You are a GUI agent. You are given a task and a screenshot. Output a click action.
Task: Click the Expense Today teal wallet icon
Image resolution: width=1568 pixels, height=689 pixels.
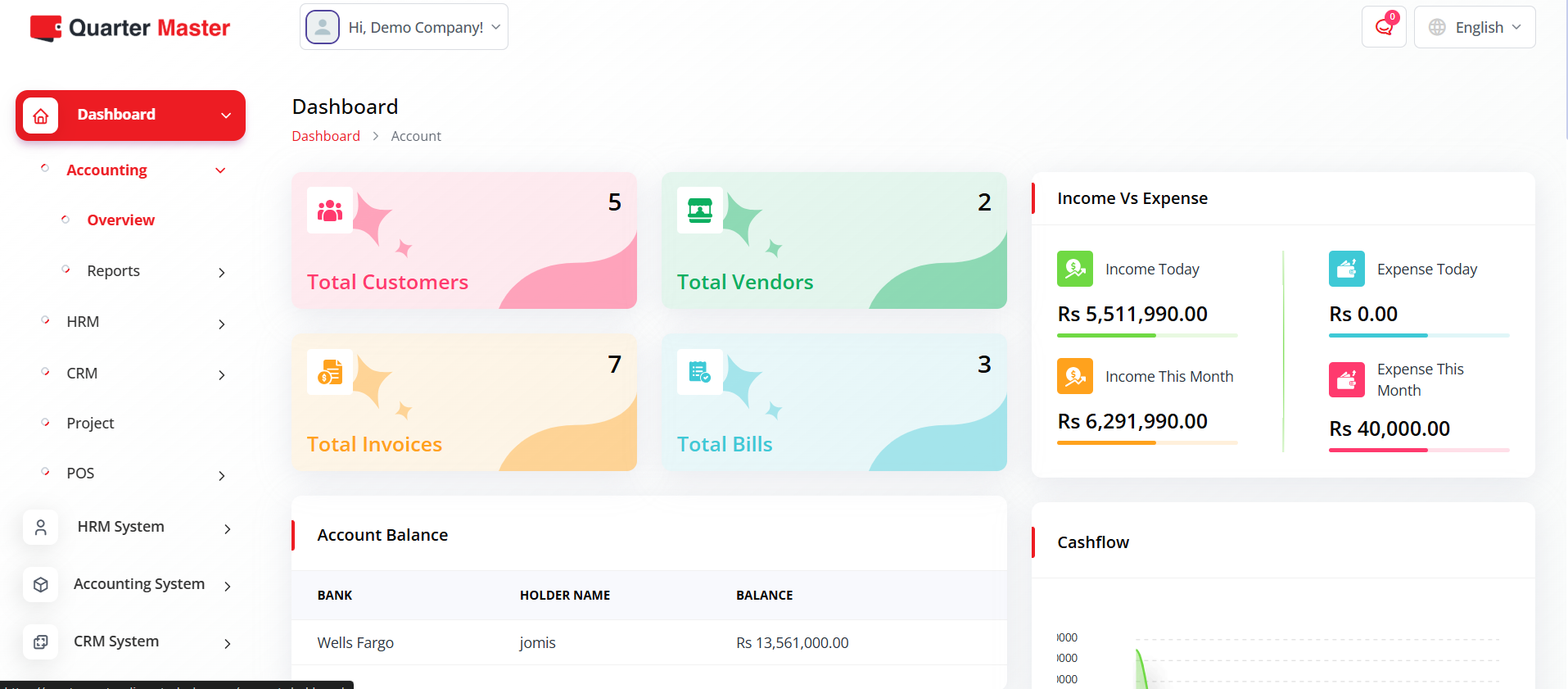pyautogui.click(x=1347, y=269)
